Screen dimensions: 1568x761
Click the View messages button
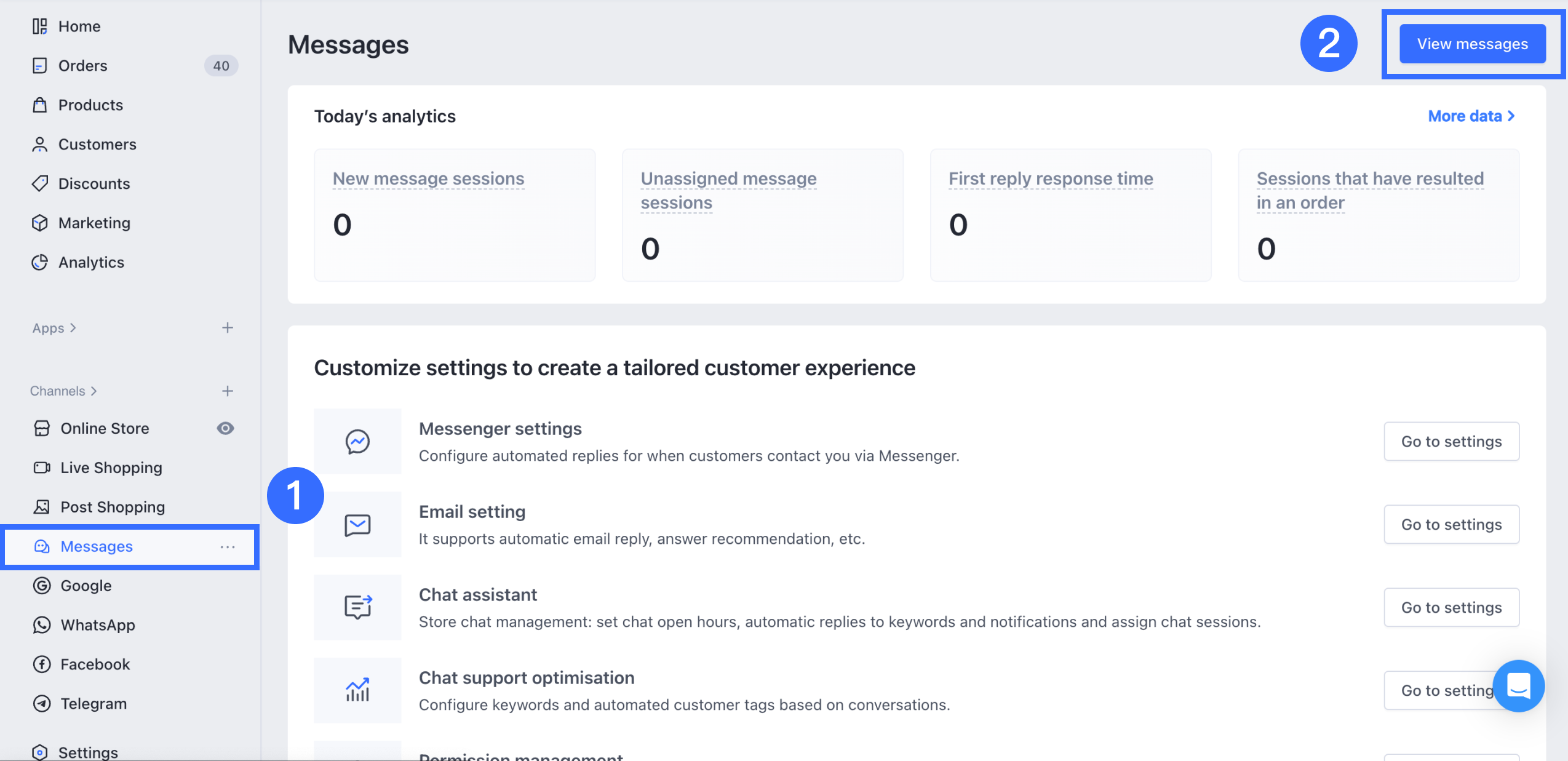pos(1472,44)
